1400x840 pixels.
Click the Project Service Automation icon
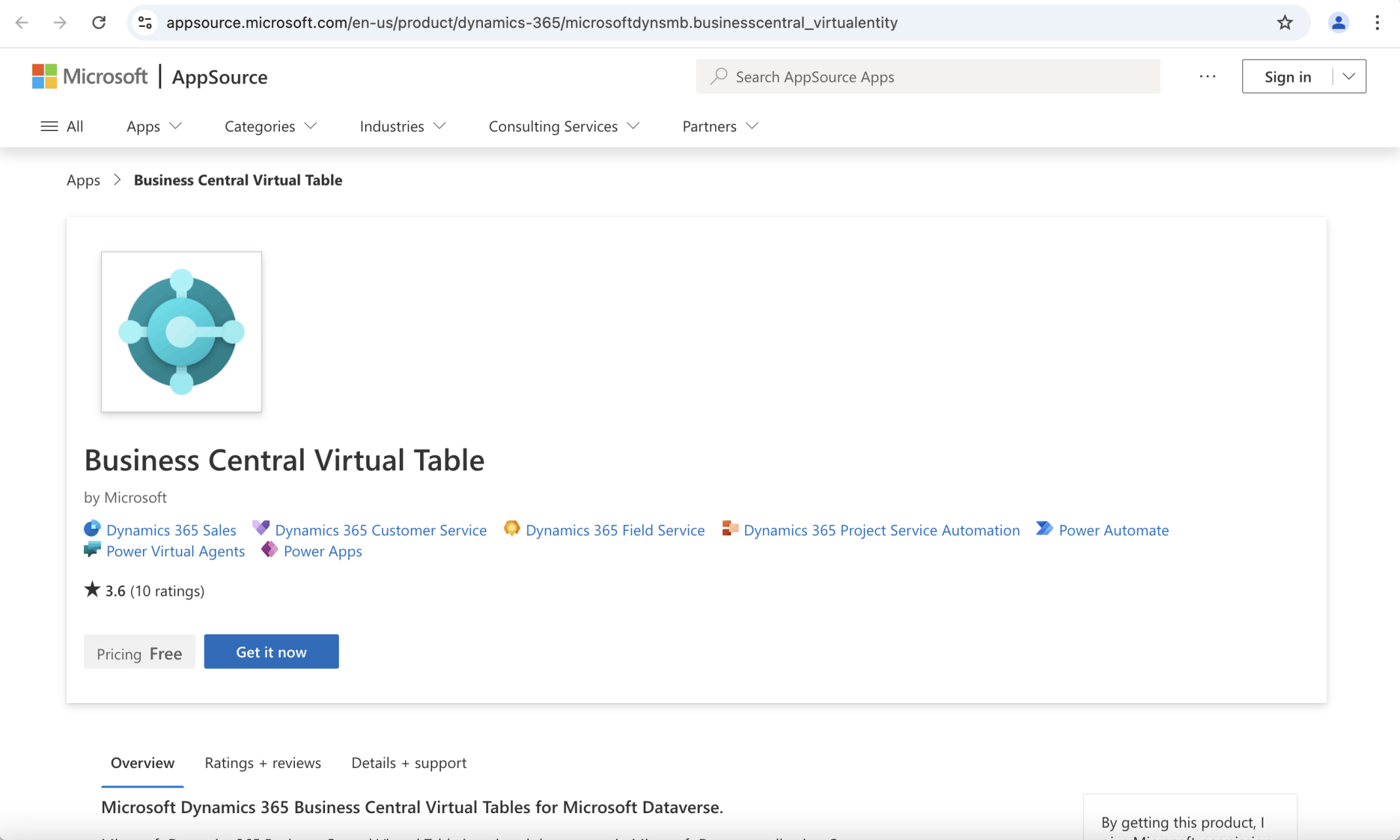(729, 528)
